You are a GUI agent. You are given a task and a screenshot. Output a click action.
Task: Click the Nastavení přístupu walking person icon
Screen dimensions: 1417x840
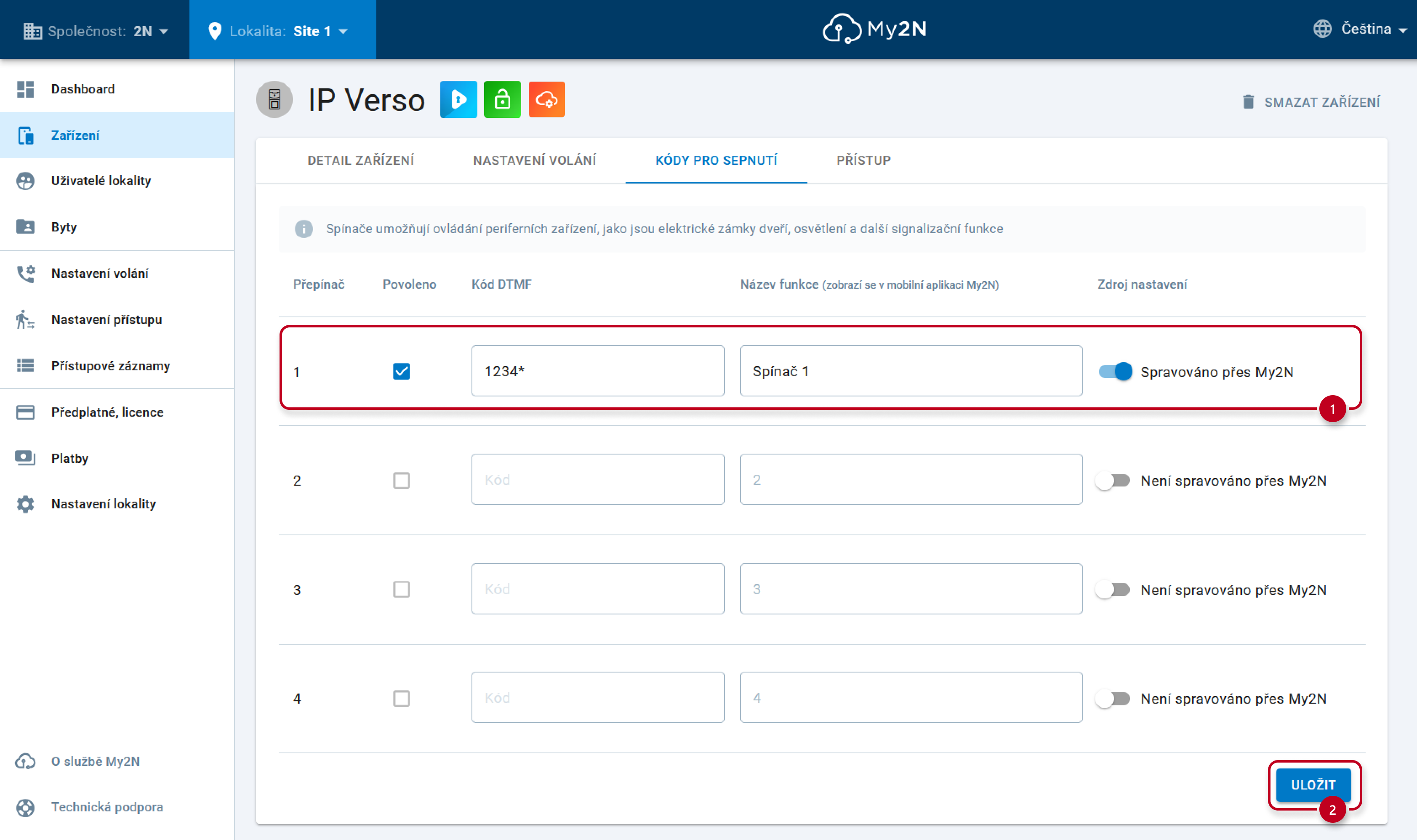pos(26,320)
